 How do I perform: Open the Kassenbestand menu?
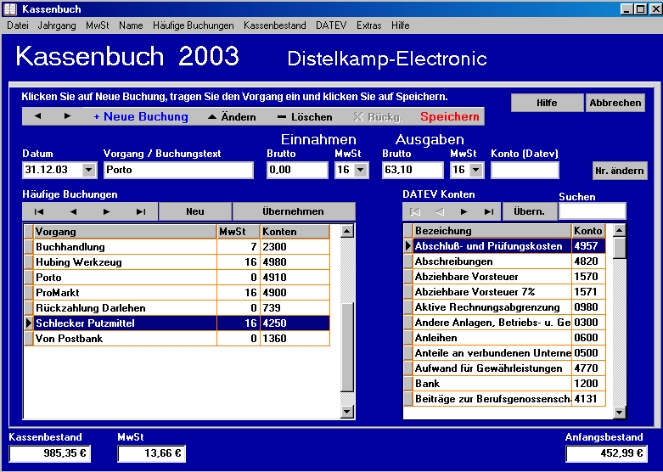tap(276, 24)
